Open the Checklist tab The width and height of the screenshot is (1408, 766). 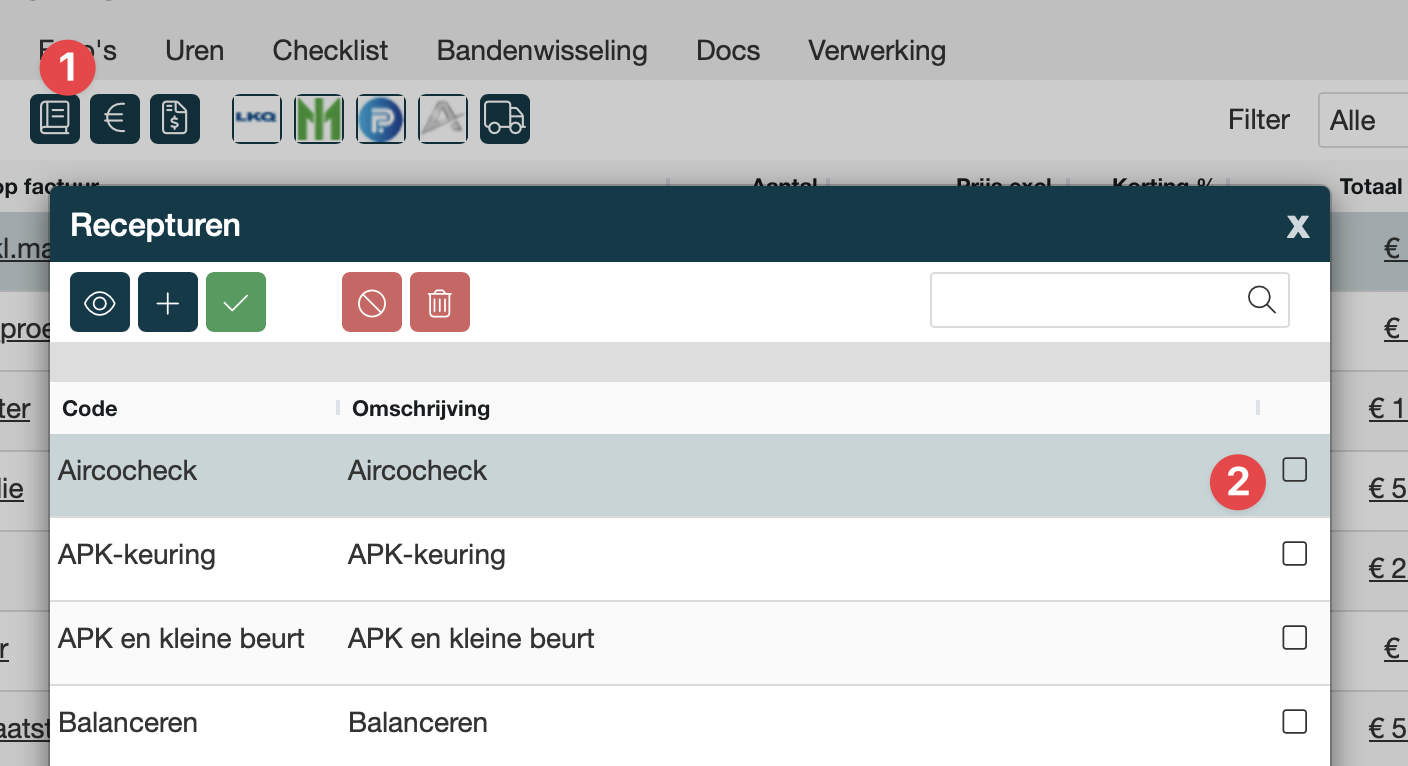(330, 51)
